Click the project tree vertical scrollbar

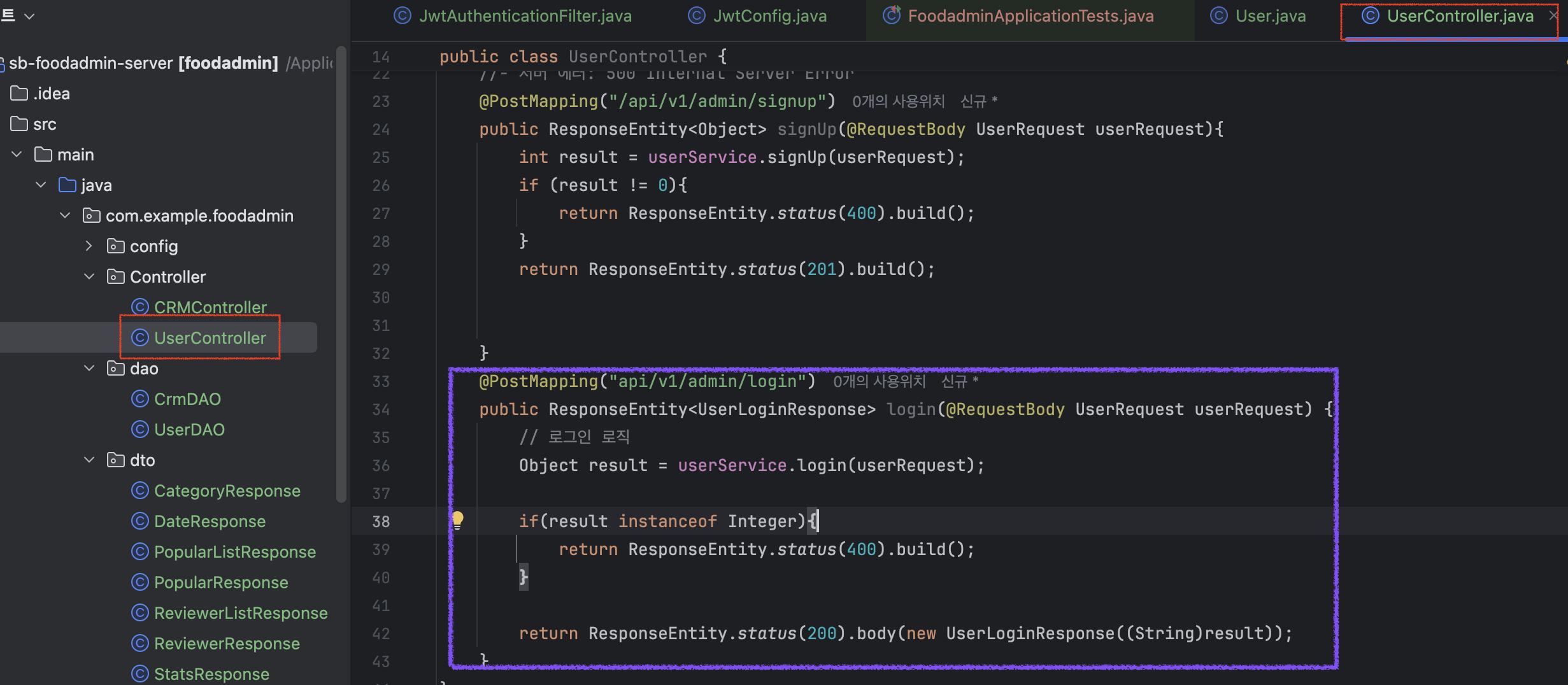click(x=341, y=274)
